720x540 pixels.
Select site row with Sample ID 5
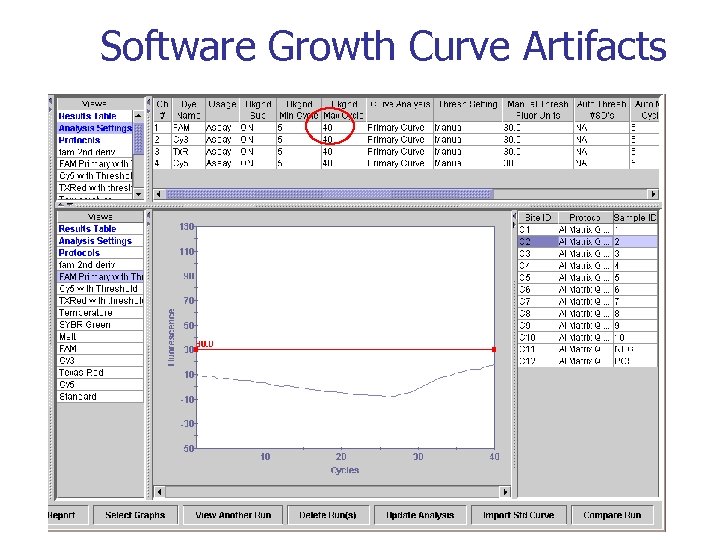588,277
